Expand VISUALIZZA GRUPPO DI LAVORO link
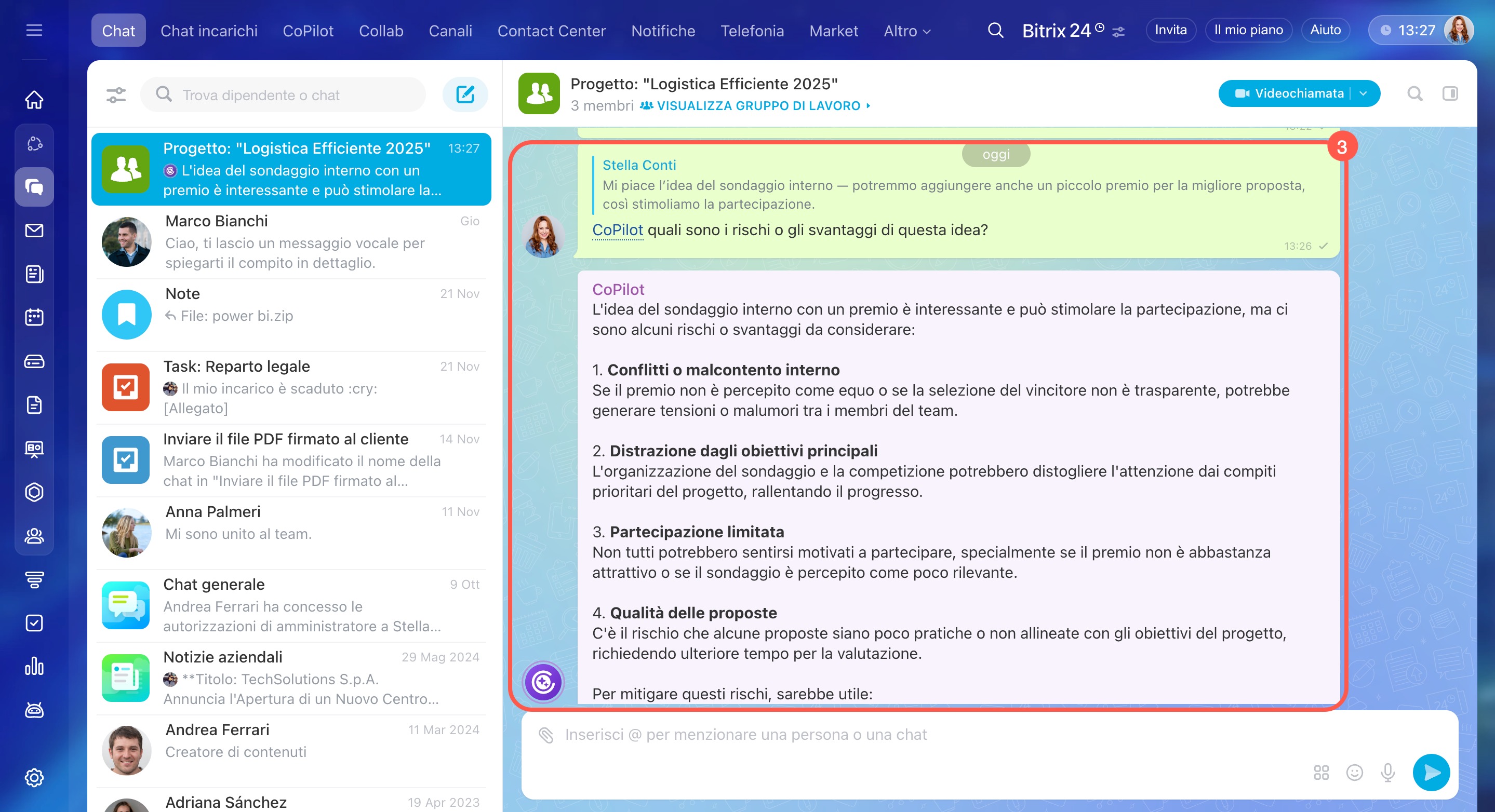The width and height of the screenshot is (1495, 812). [757, 105]
